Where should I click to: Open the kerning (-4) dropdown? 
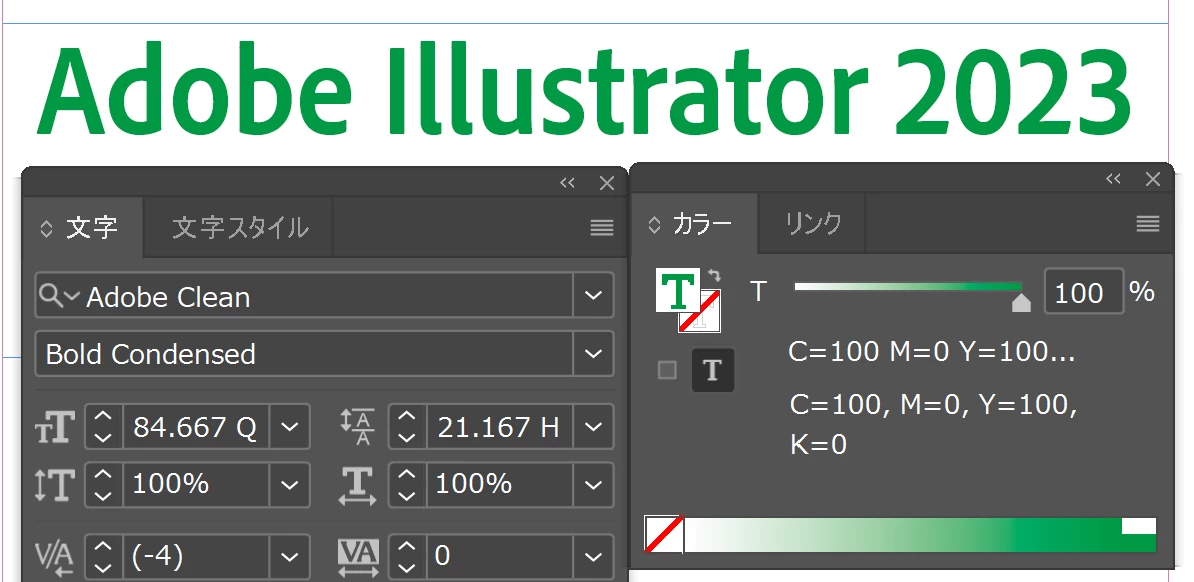(x=289, y=557)
